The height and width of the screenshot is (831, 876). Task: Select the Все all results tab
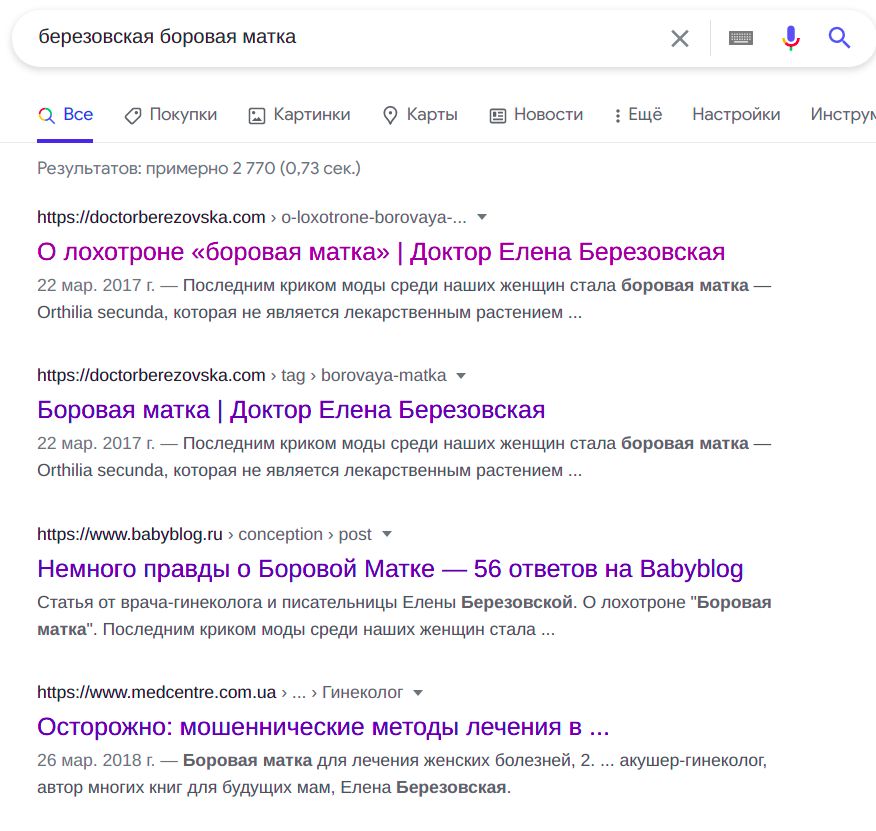point(66,115)
